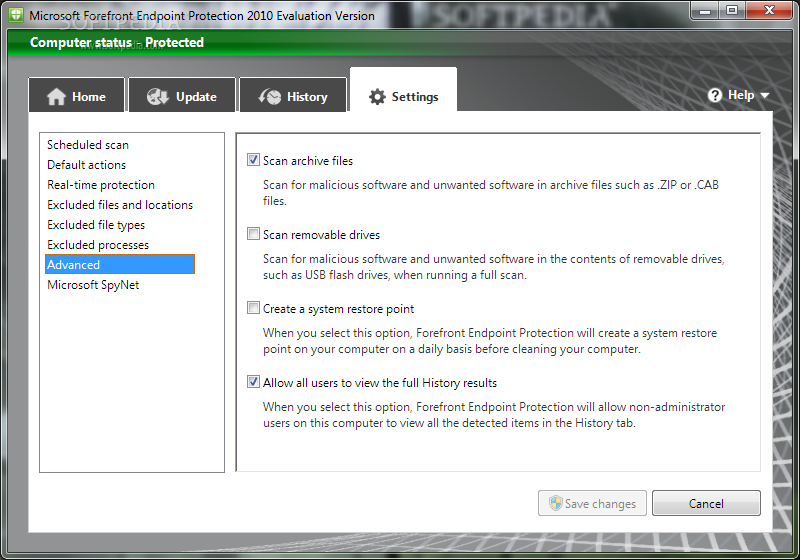800x560 pixels.
Task: Minimize the Forefront window
Action: click(x=705, y=11)
